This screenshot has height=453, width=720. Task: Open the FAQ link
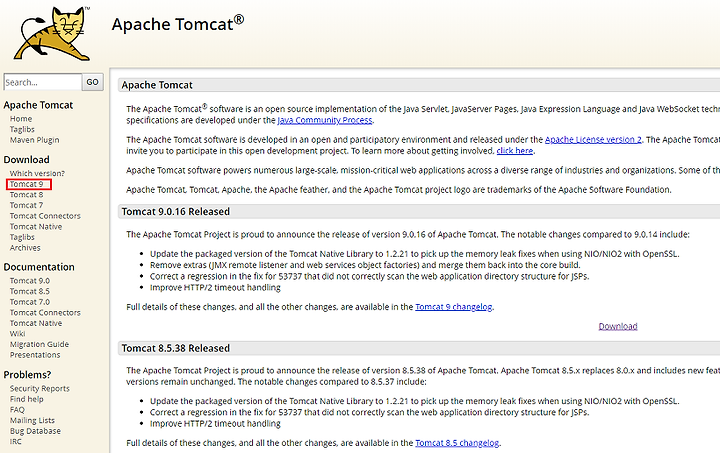coord(17,409)
